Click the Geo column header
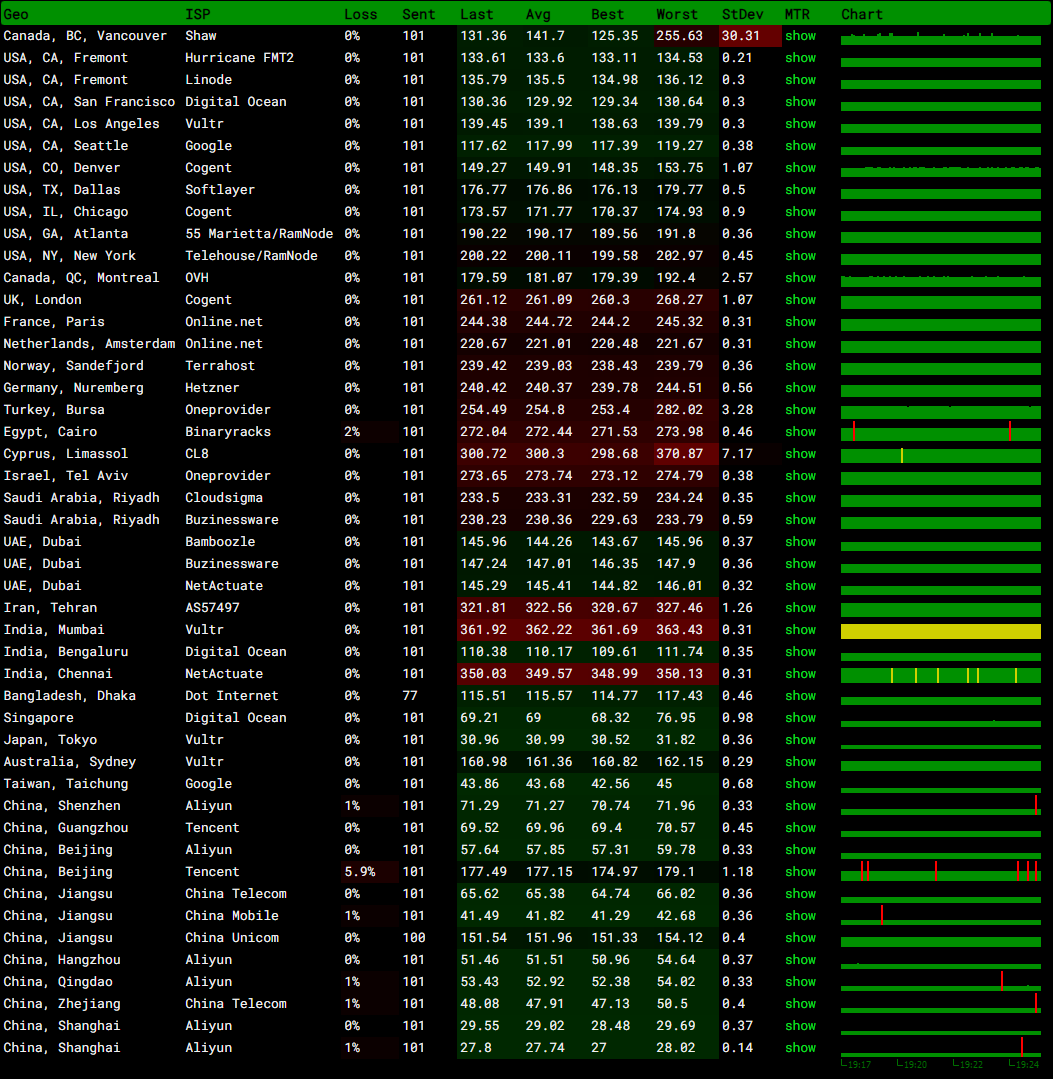The width and height of the screenshot is (1053, 1079). (x=16, y=14)
